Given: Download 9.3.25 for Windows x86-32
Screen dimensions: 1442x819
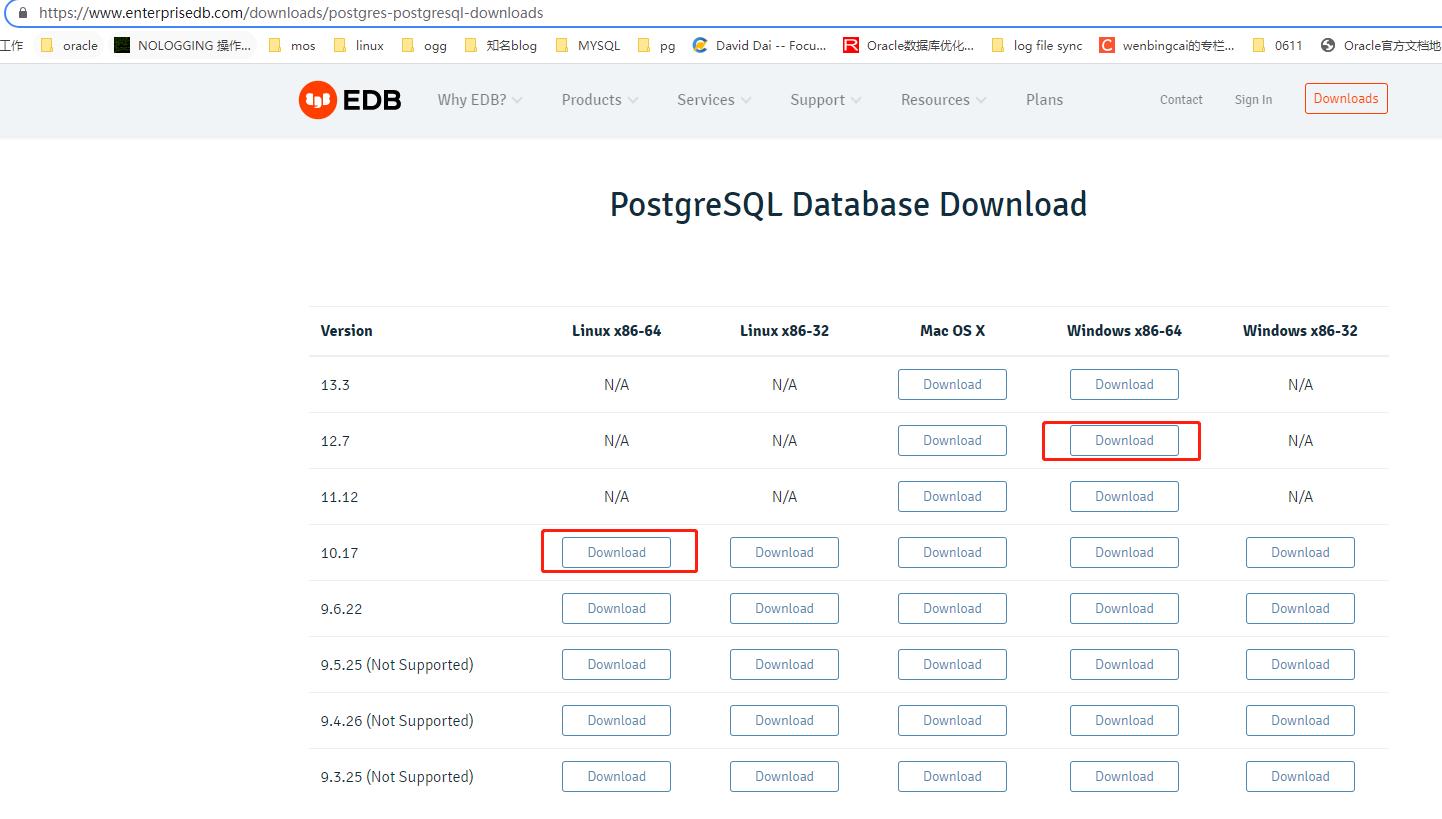Looking at the screenshot, I should click(1300, 776).
